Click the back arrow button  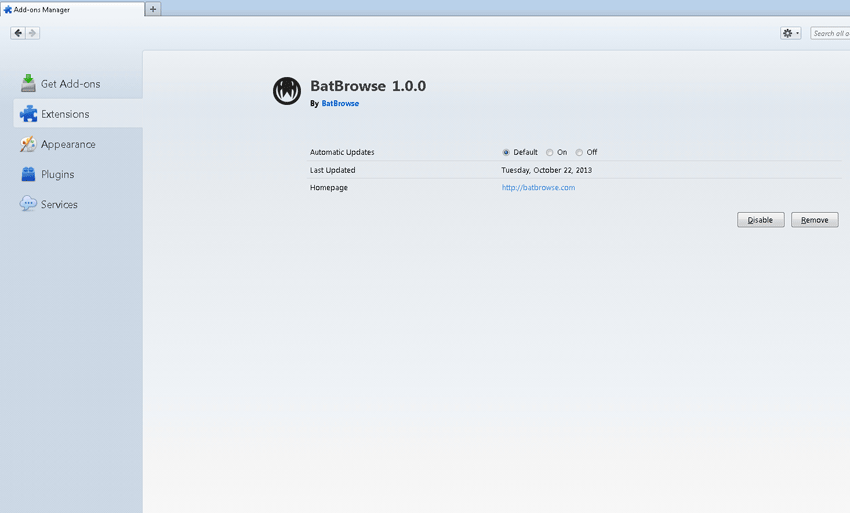[x=18, y=33]
